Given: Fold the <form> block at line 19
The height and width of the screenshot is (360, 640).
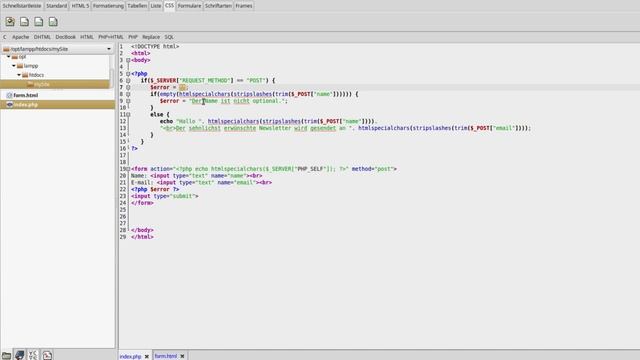Looking at the screenshot, I should pyautogui.click(x=128, y=169).
